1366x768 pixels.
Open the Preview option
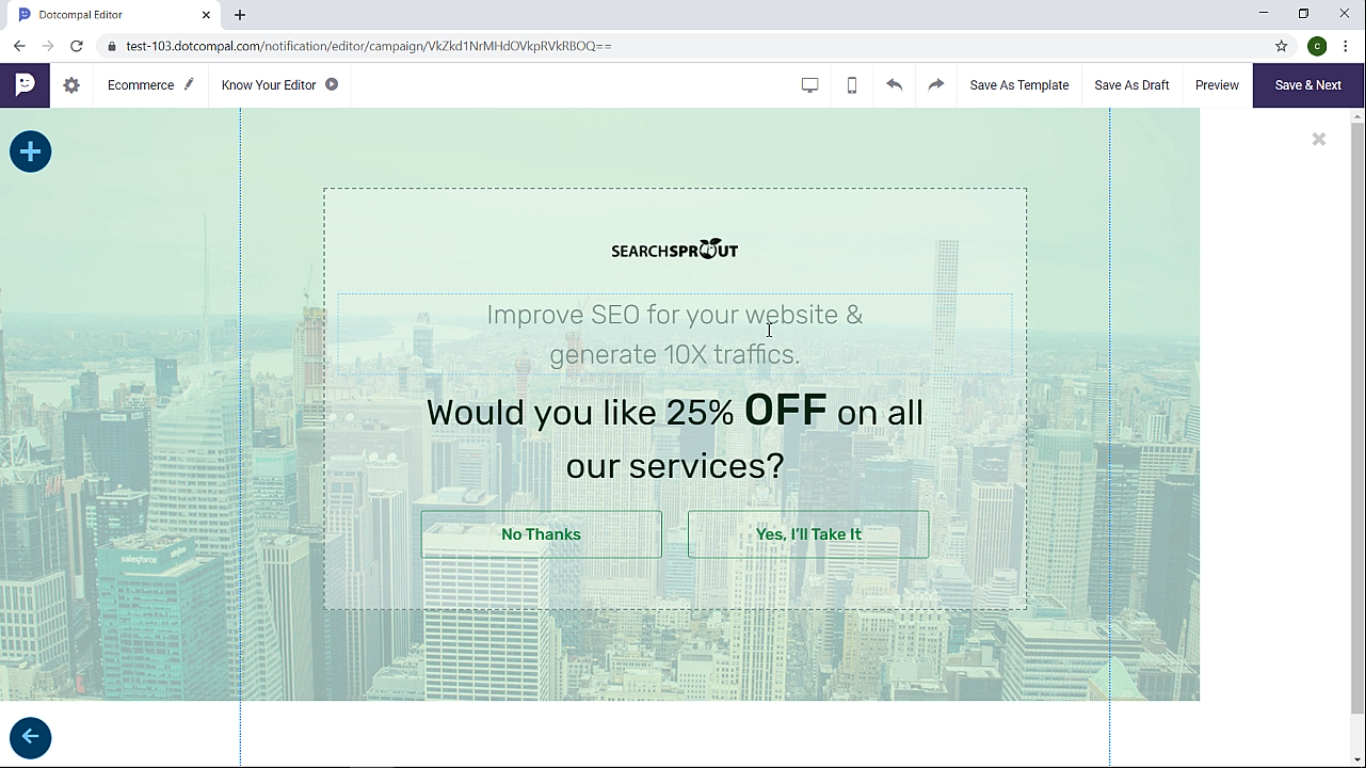[1217, 85]
